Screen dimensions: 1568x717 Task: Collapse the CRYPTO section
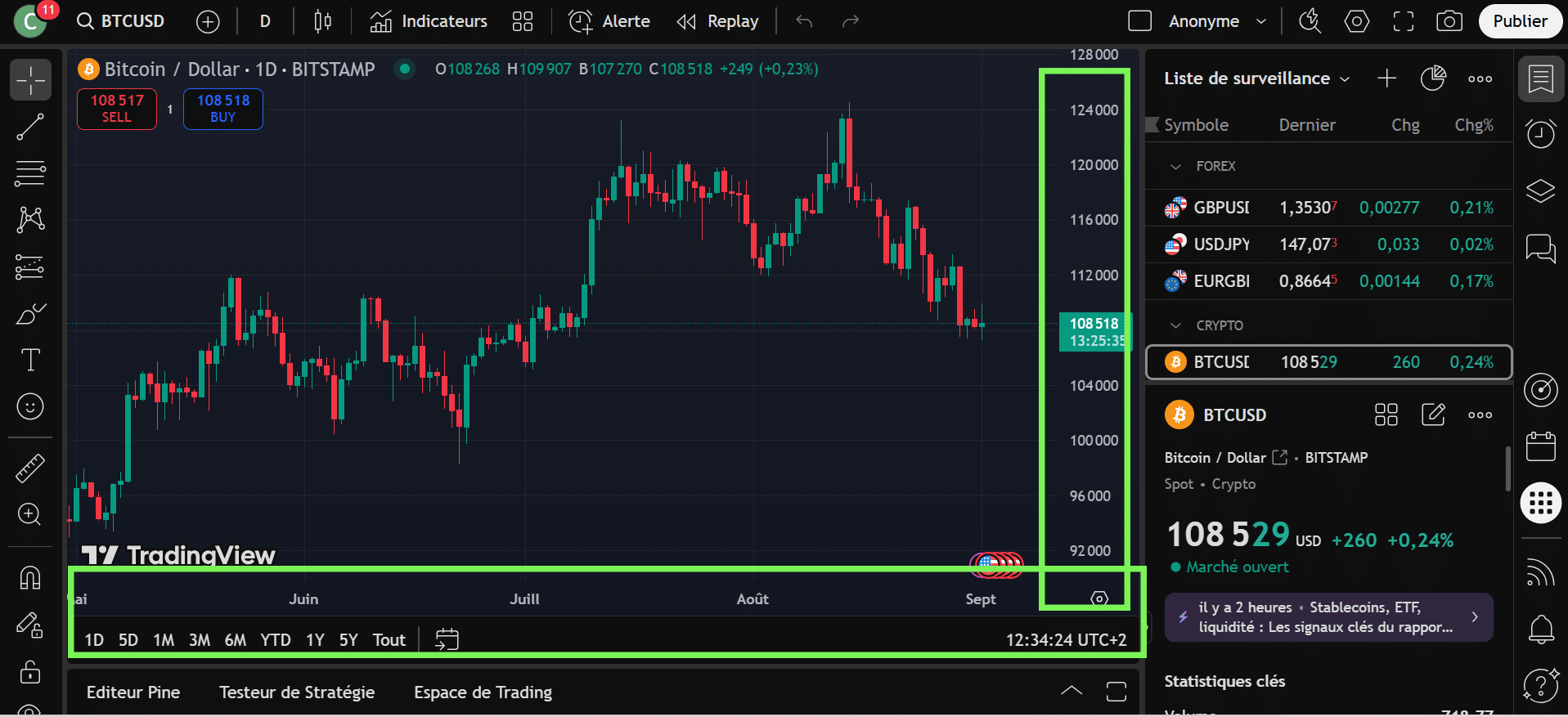tap(1176, 325)
